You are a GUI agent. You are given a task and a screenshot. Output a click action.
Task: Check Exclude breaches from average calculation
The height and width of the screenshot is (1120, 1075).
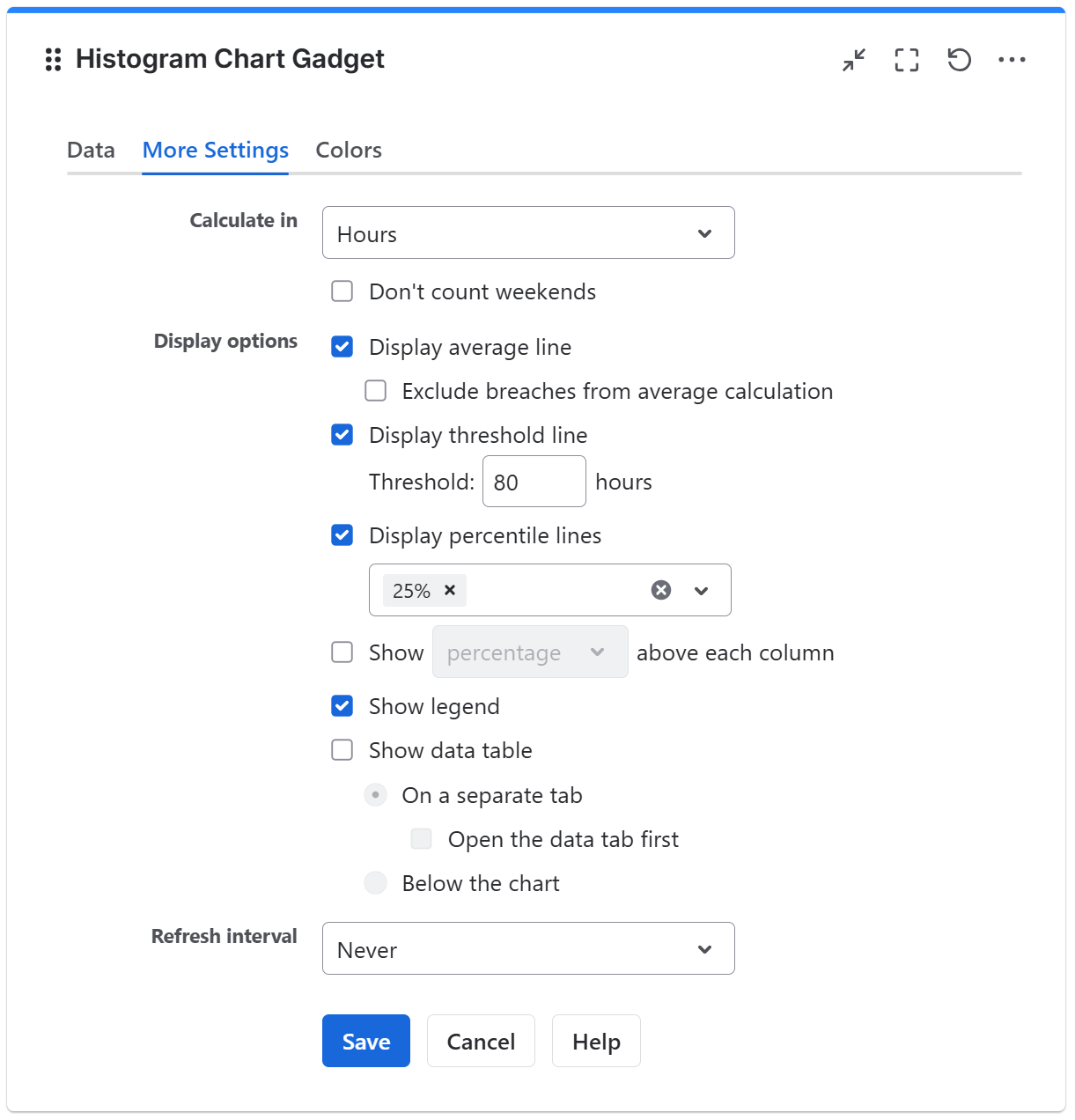(x=376, y=391)
